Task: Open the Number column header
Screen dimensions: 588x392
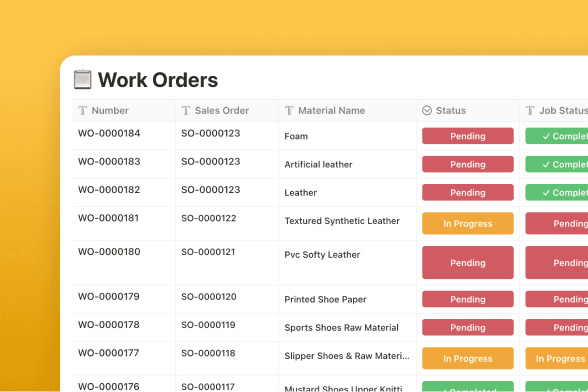Action: click(x=124, y=111)
